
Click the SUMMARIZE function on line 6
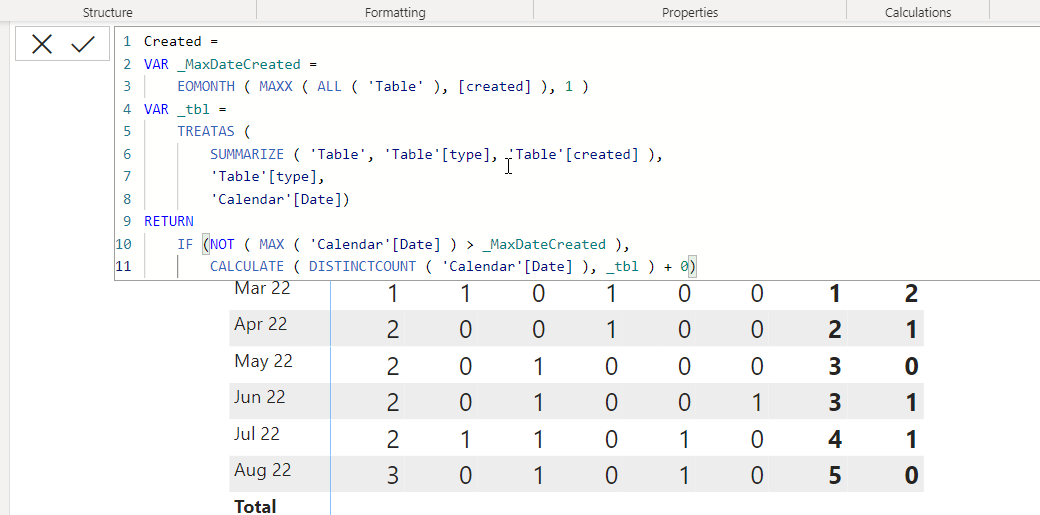pyautogui.click(x=247, y=155)
